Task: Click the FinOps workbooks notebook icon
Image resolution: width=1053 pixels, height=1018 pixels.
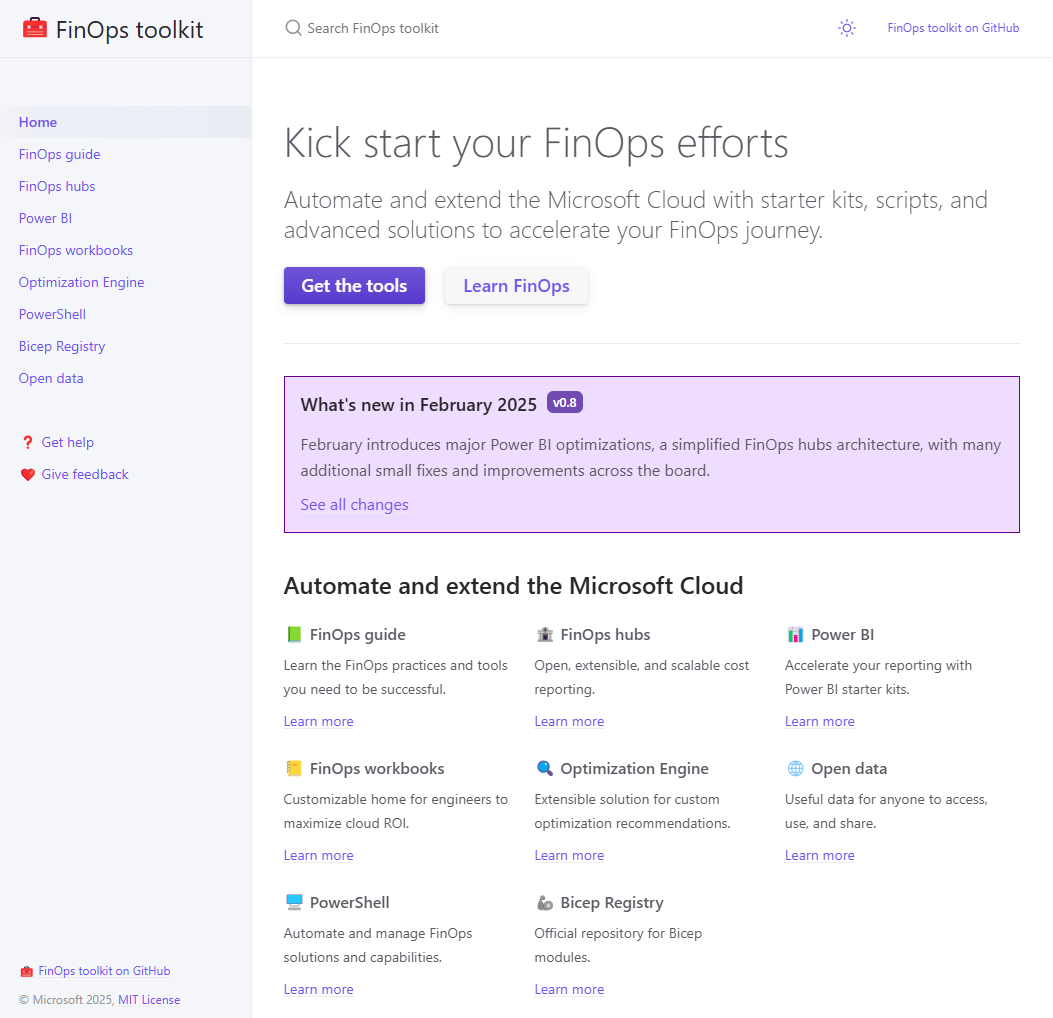Action: coord(294,769)
